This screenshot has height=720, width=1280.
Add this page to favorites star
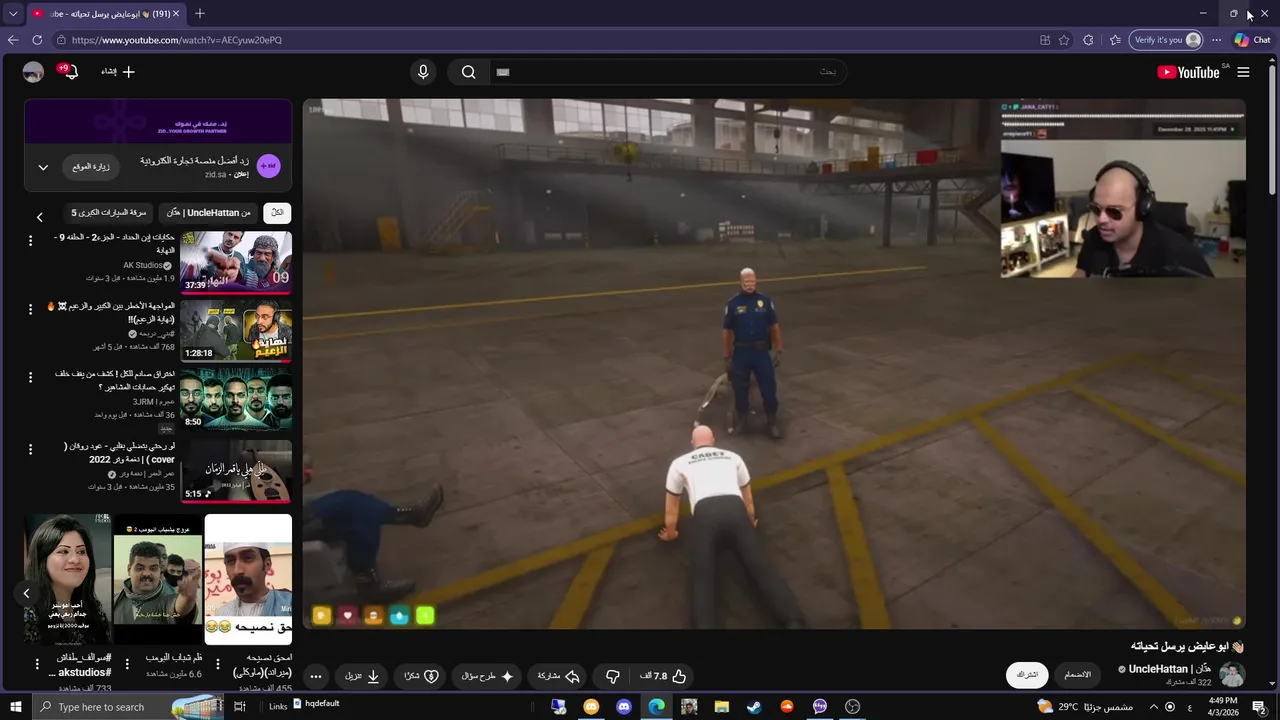(x=1064, y=40)
